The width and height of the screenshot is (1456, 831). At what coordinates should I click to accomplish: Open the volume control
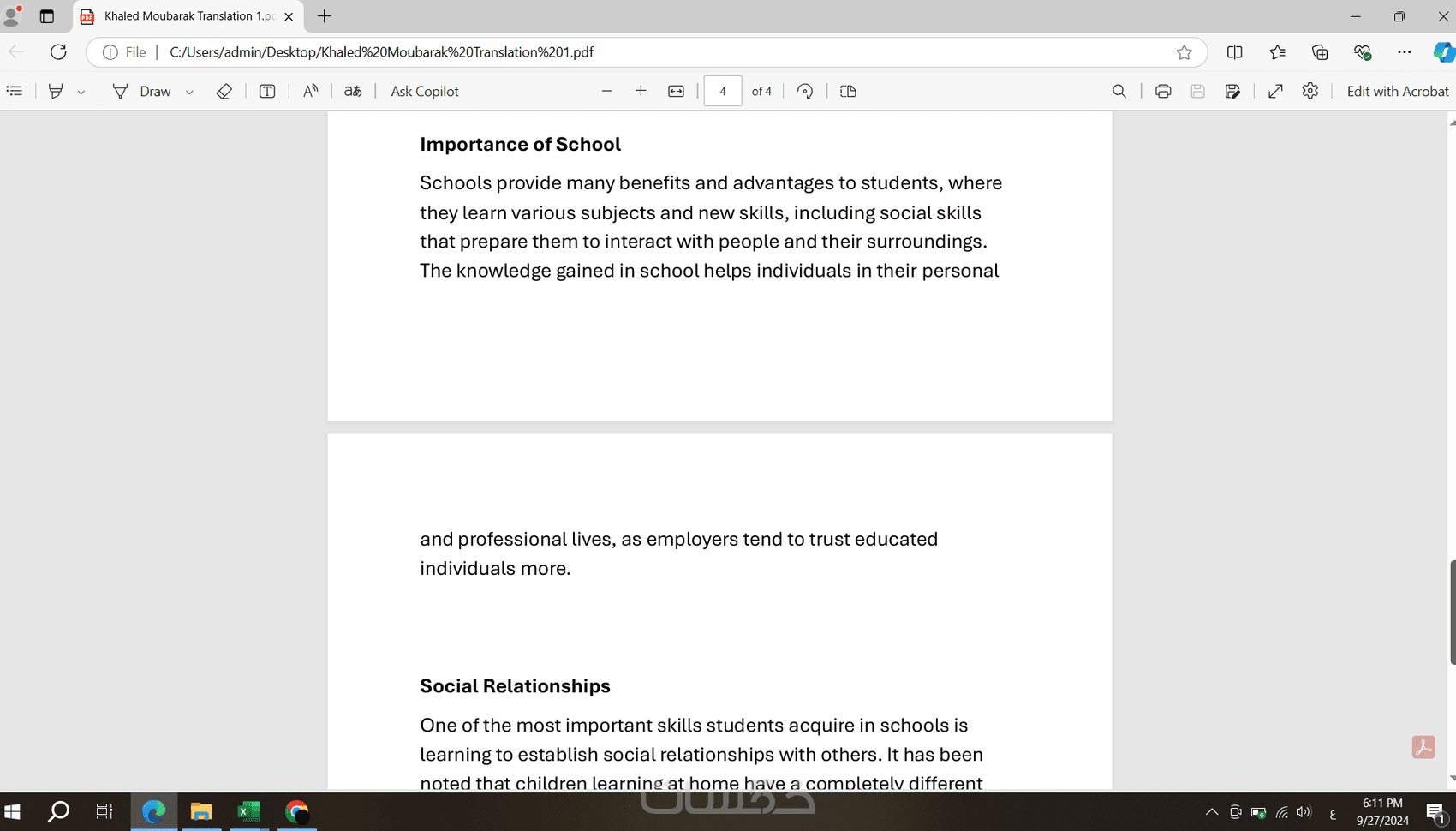[1304, 812]
